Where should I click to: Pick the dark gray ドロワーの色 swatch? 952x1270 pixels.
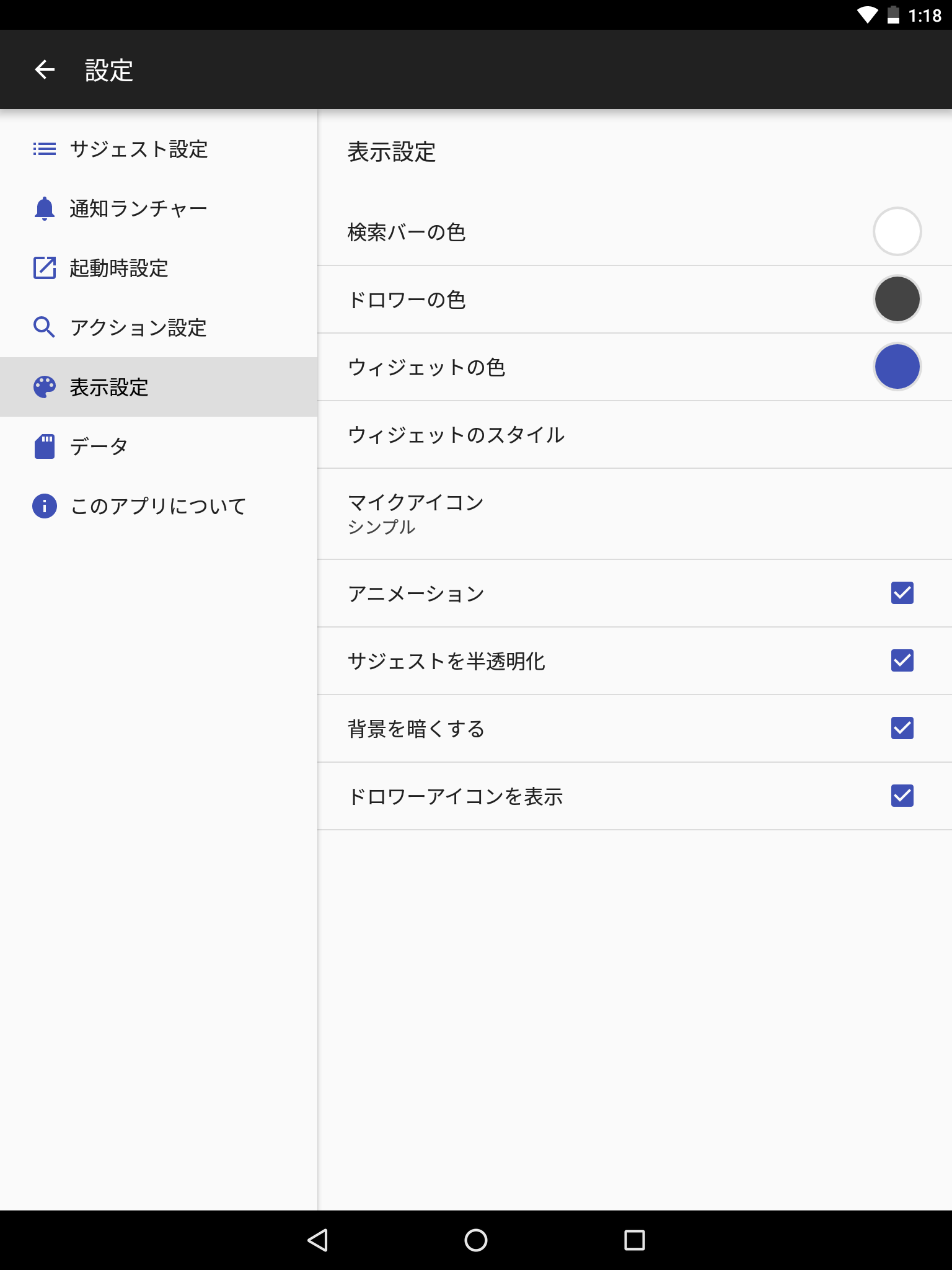897,299
